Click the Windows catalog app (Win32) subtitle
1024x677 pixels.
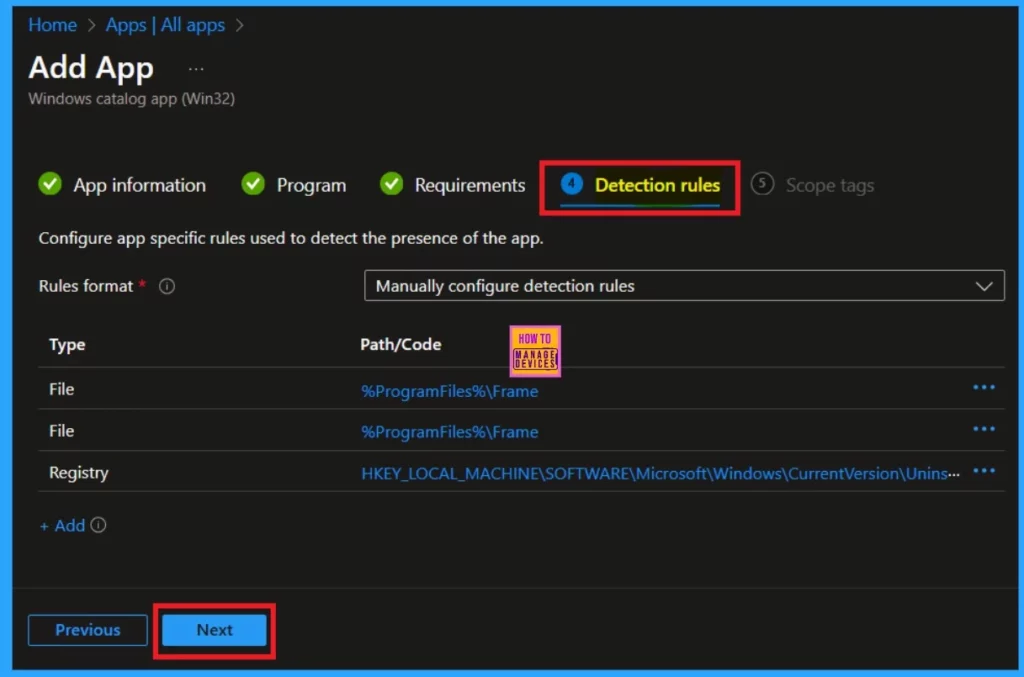[x=131, y=99]
